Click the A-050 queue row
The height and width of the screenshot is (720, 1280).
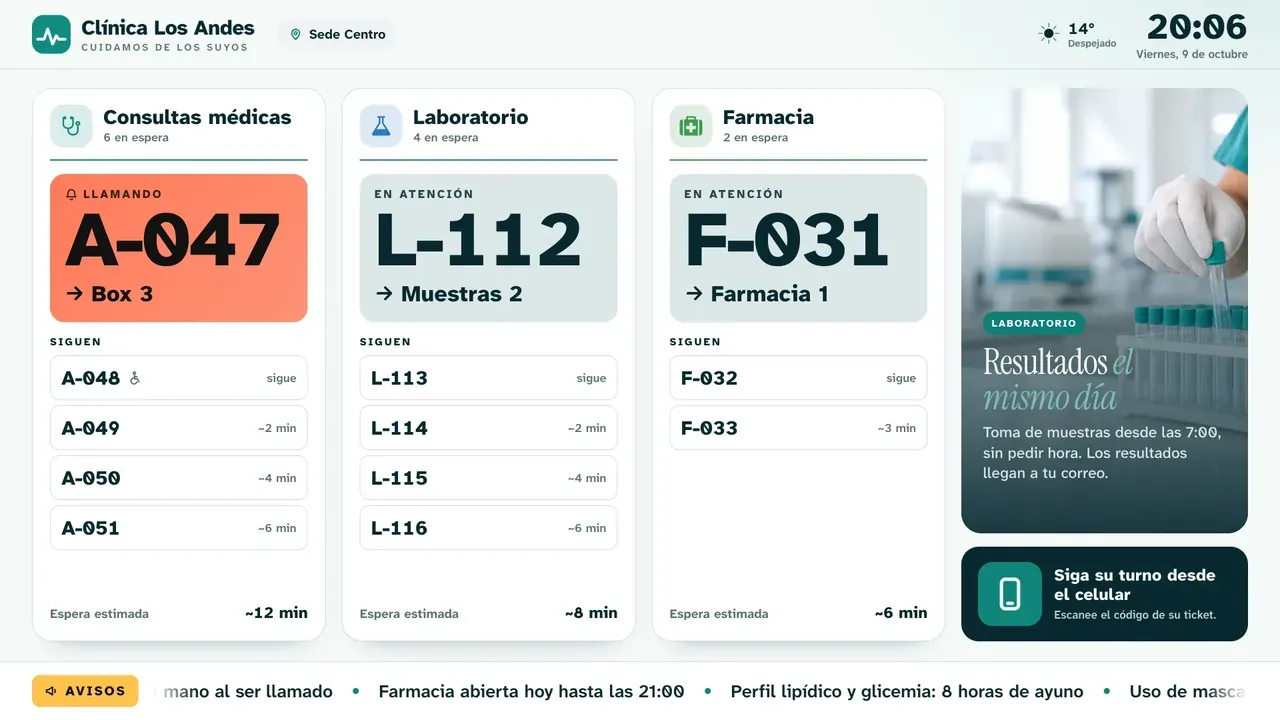[x=179, y=478]
